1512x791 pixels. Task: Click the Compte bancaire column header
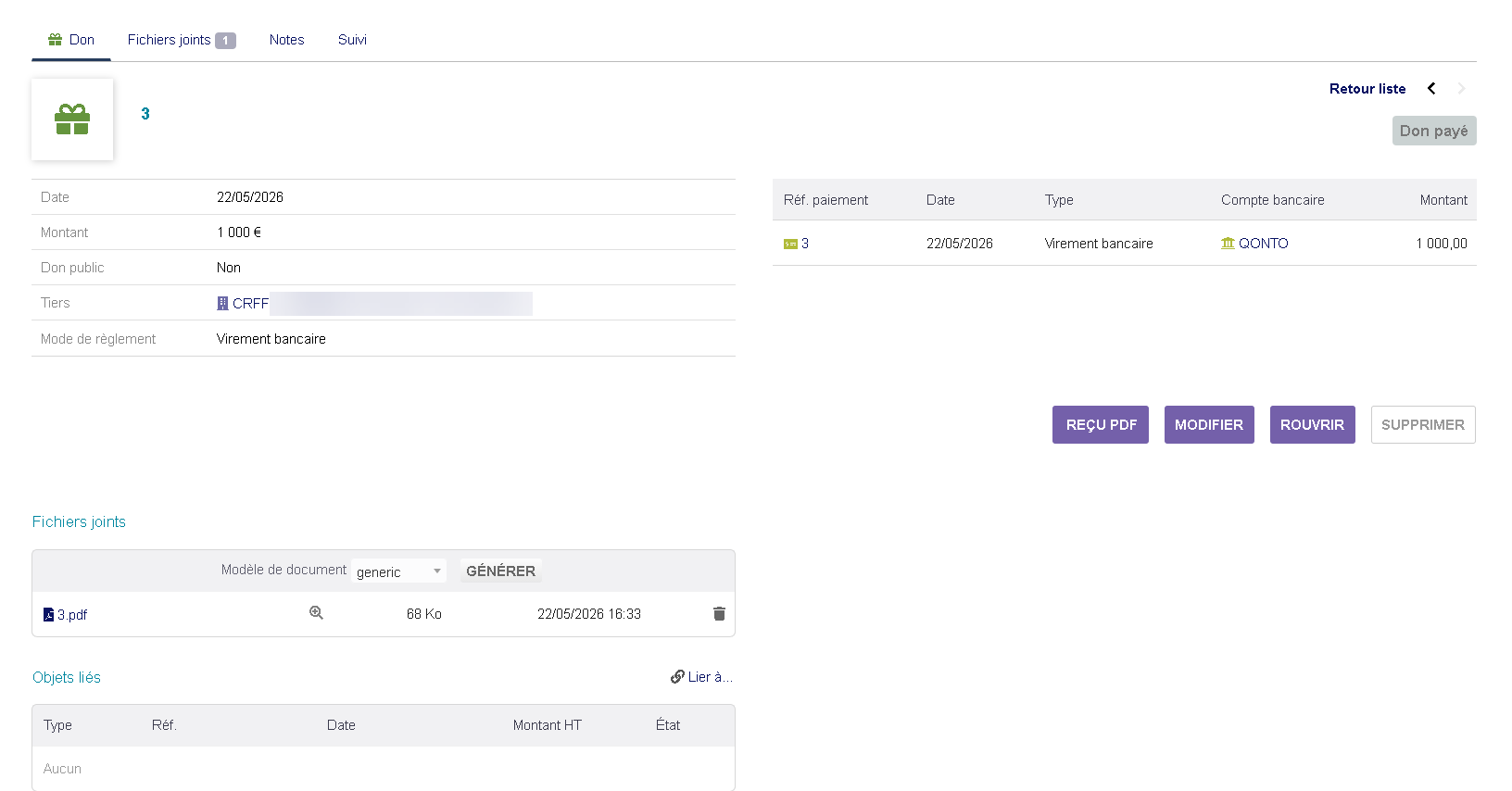(1272, 200)
